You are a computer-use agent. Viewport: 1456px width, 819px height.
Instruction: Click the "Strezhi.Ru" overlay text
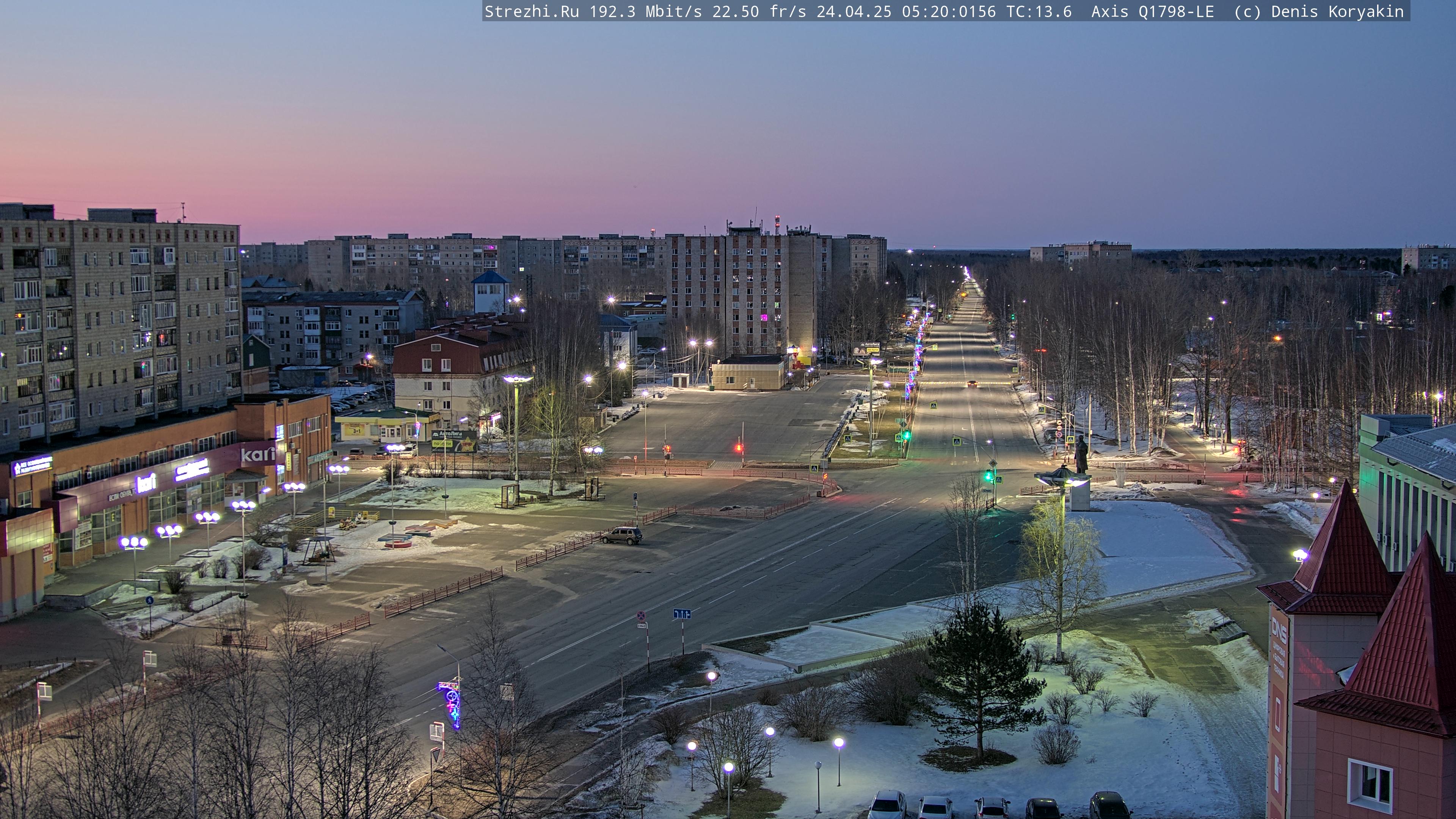pos(532,12)
